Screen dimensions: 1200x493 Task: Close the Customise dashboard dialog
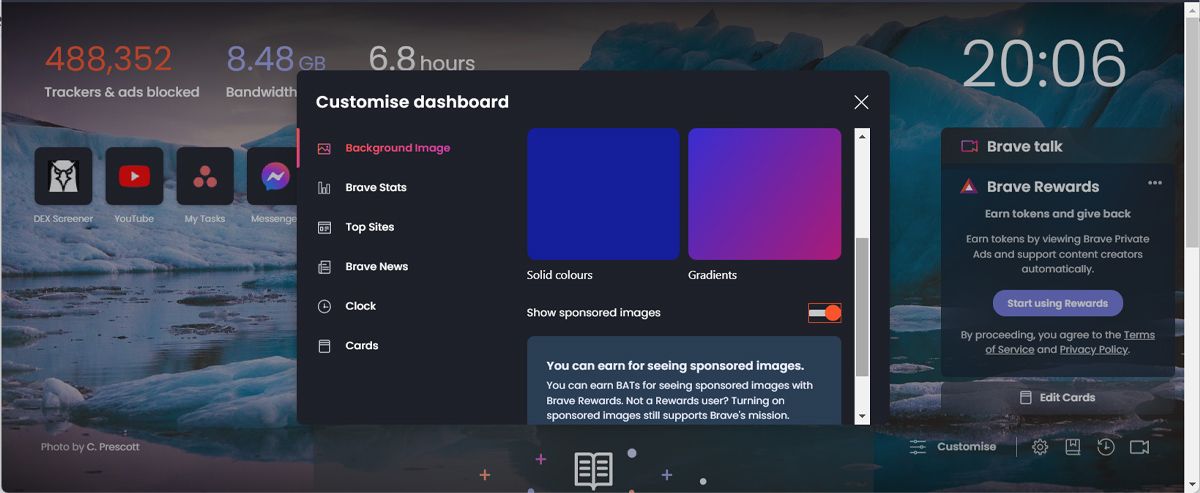(861, 102)
